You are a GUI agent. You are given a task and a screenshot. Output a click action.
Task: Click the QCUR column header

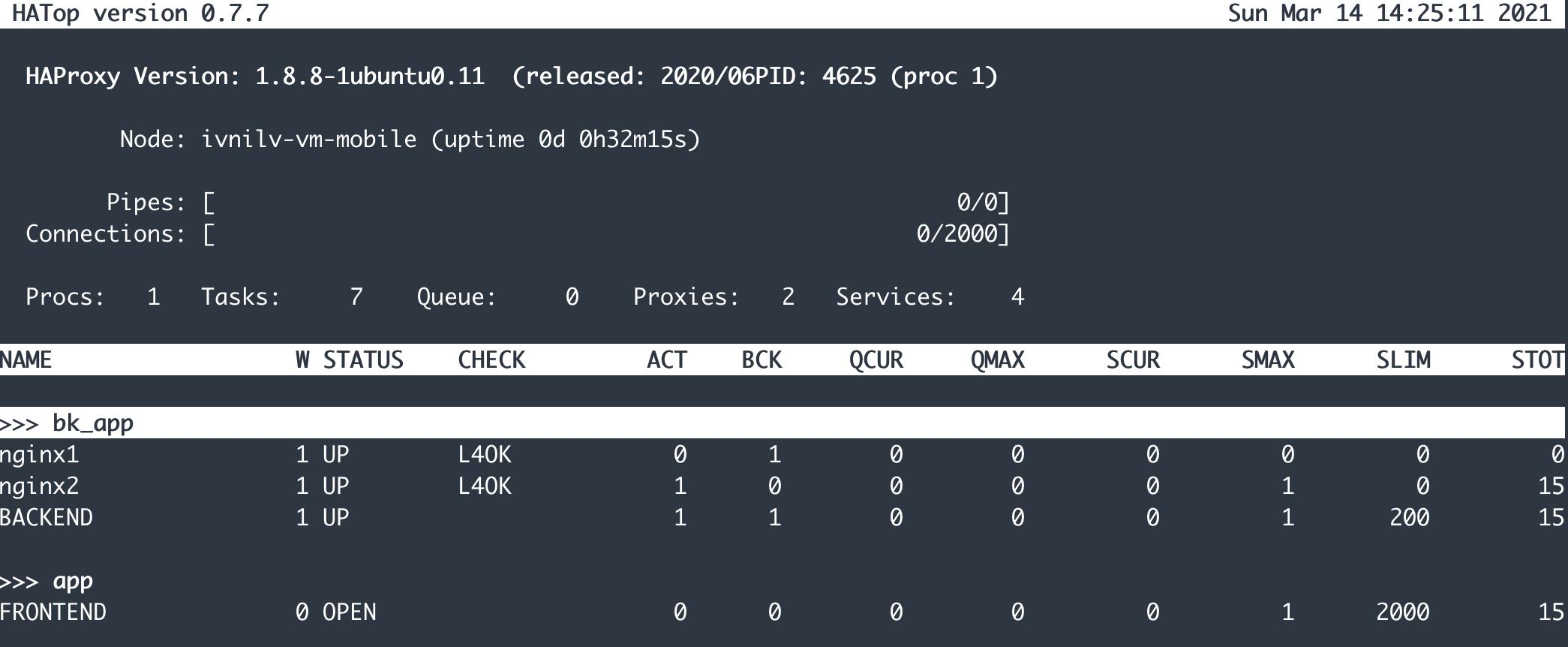tap(876, 360)
